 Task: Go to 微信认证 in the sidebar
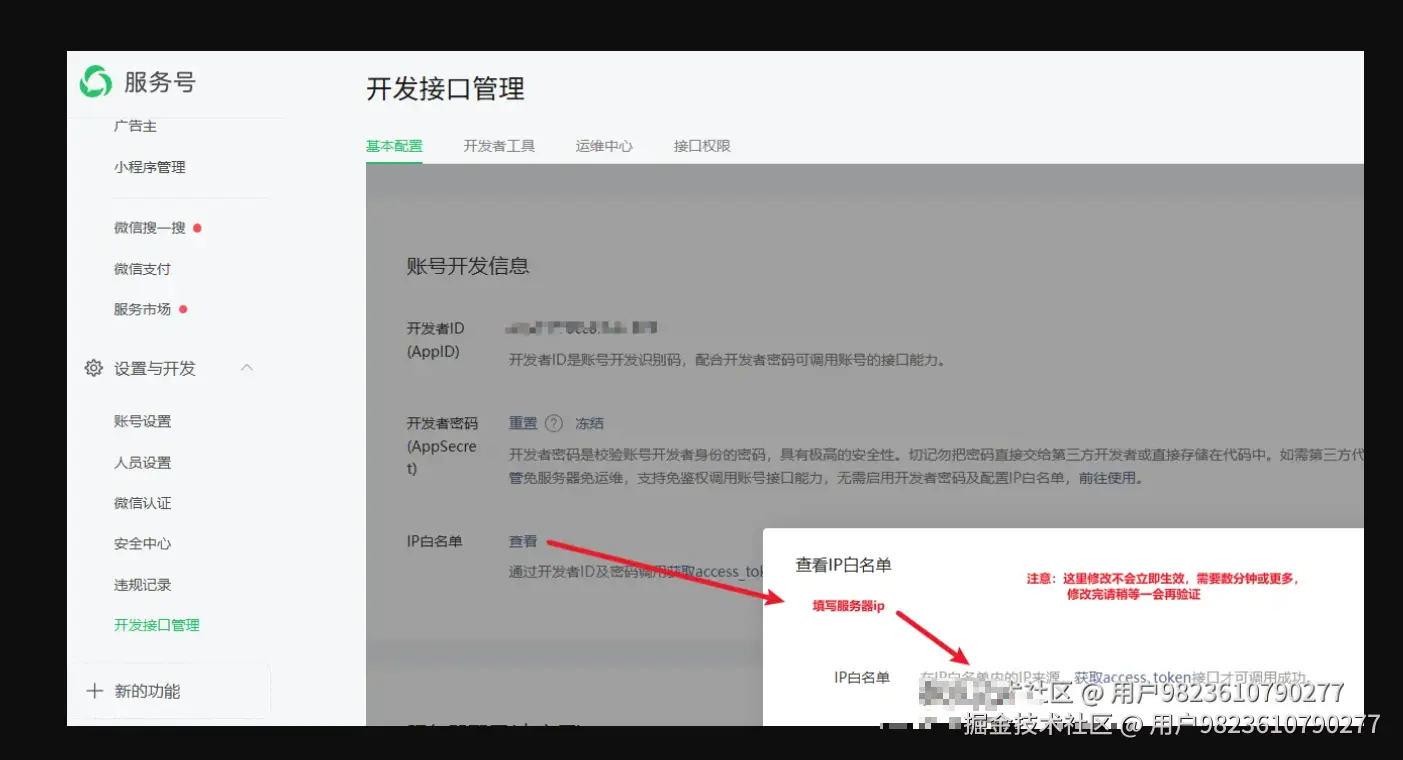click(142, 503)
